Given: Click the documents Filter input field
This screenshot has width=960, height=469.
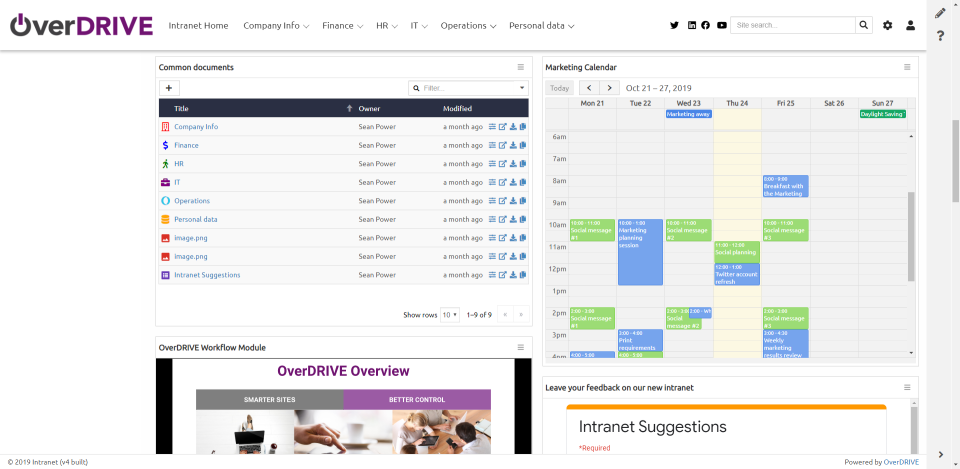Looking at the screenshot, I should (468, 88).
